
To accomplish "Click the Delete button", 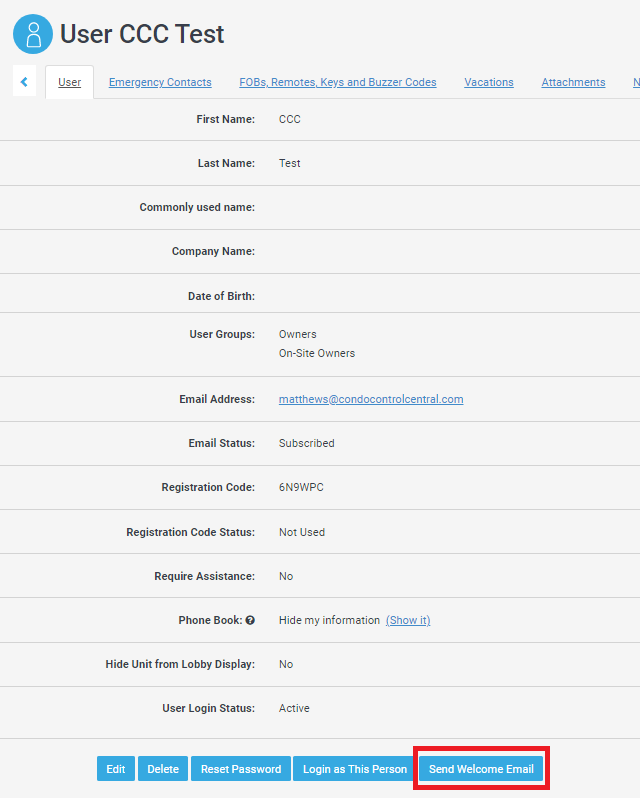I will point(163,769).
